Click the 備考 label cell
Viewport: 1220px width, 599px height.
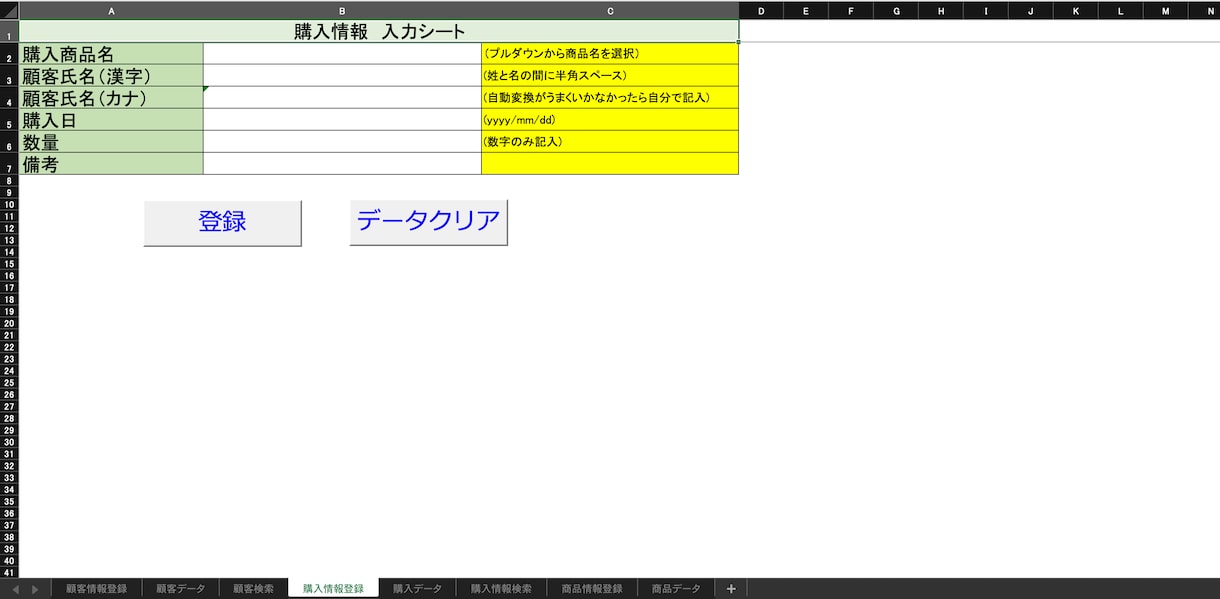111,164
